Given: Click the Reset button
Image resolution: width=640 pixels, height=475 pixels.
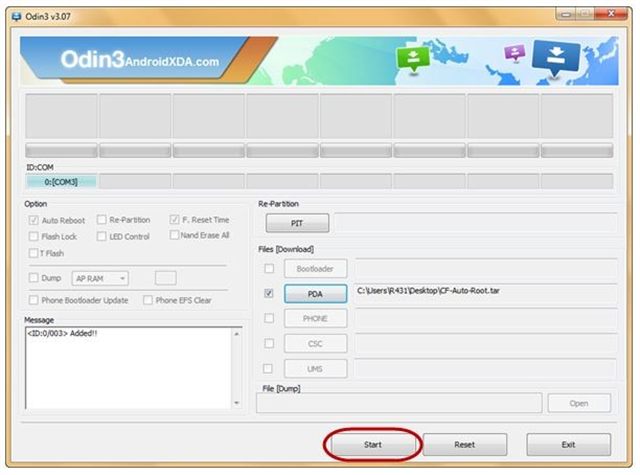Looking at the screenshot, I should [x=465, y=444].
